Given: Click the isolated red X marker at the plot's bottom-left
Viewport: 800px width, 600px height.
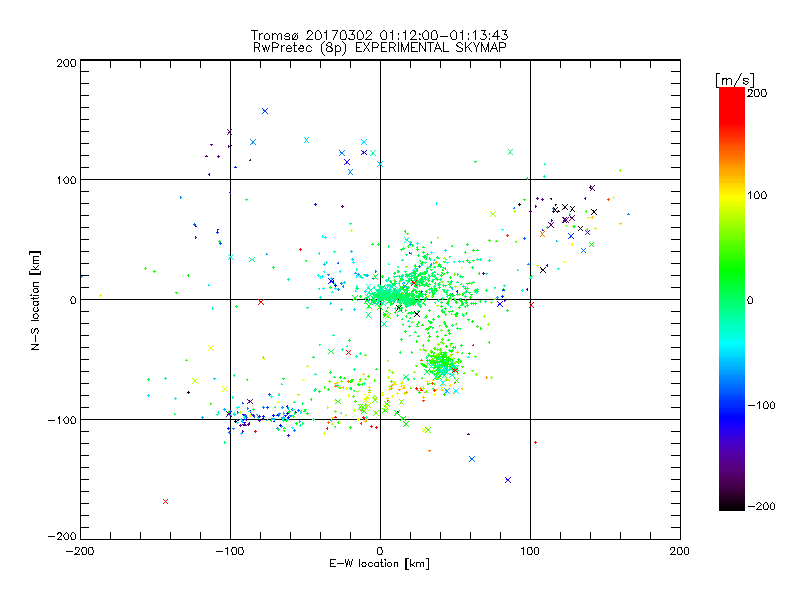Looking at the screenshot, I should click(x=165, y=502).
